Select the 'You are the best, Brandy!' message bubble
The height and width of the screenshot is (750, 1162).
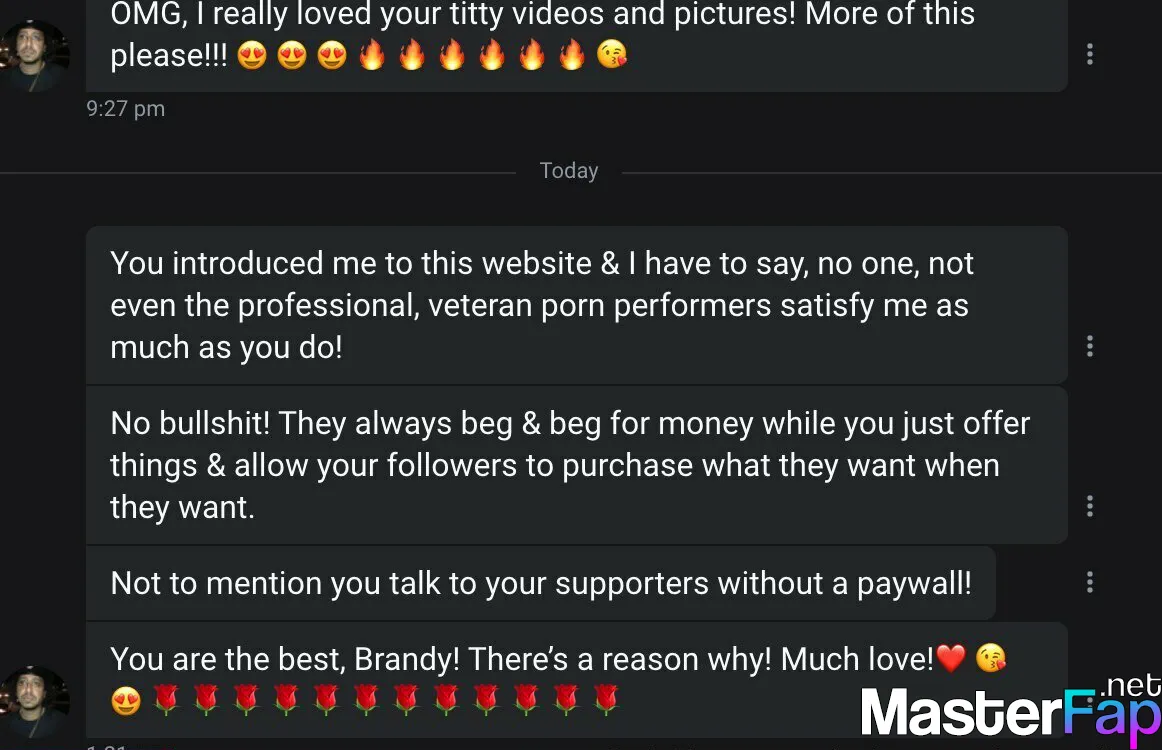point(577,680)
